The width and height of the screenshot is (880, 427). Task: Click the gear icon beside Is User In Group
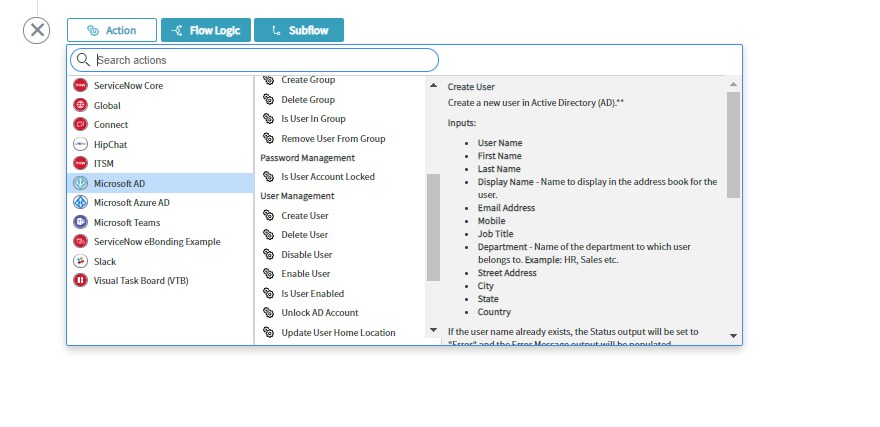[x=269, y=119]
